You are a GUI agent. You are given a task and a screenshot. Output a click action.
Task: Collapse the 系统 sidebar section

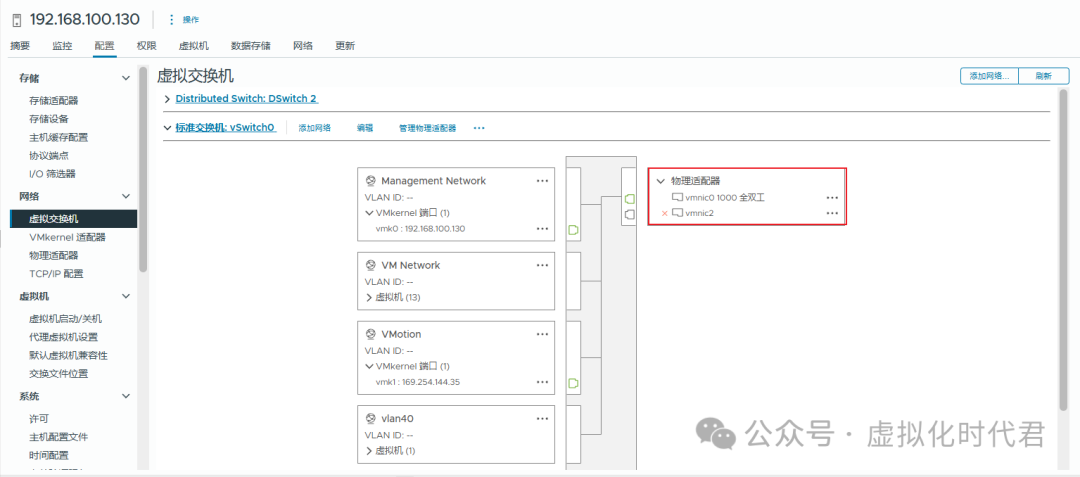click(x=125, y=396)
